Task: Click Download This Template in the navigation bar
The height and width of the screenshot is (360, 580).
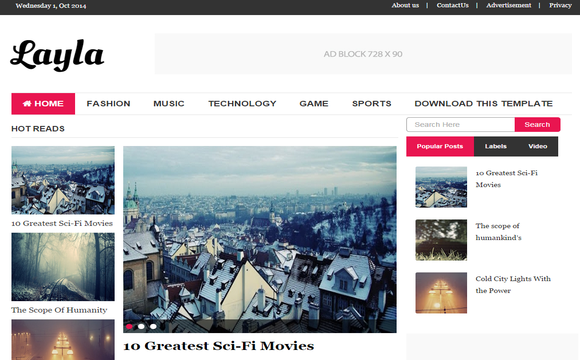Action: coord(483,104)
